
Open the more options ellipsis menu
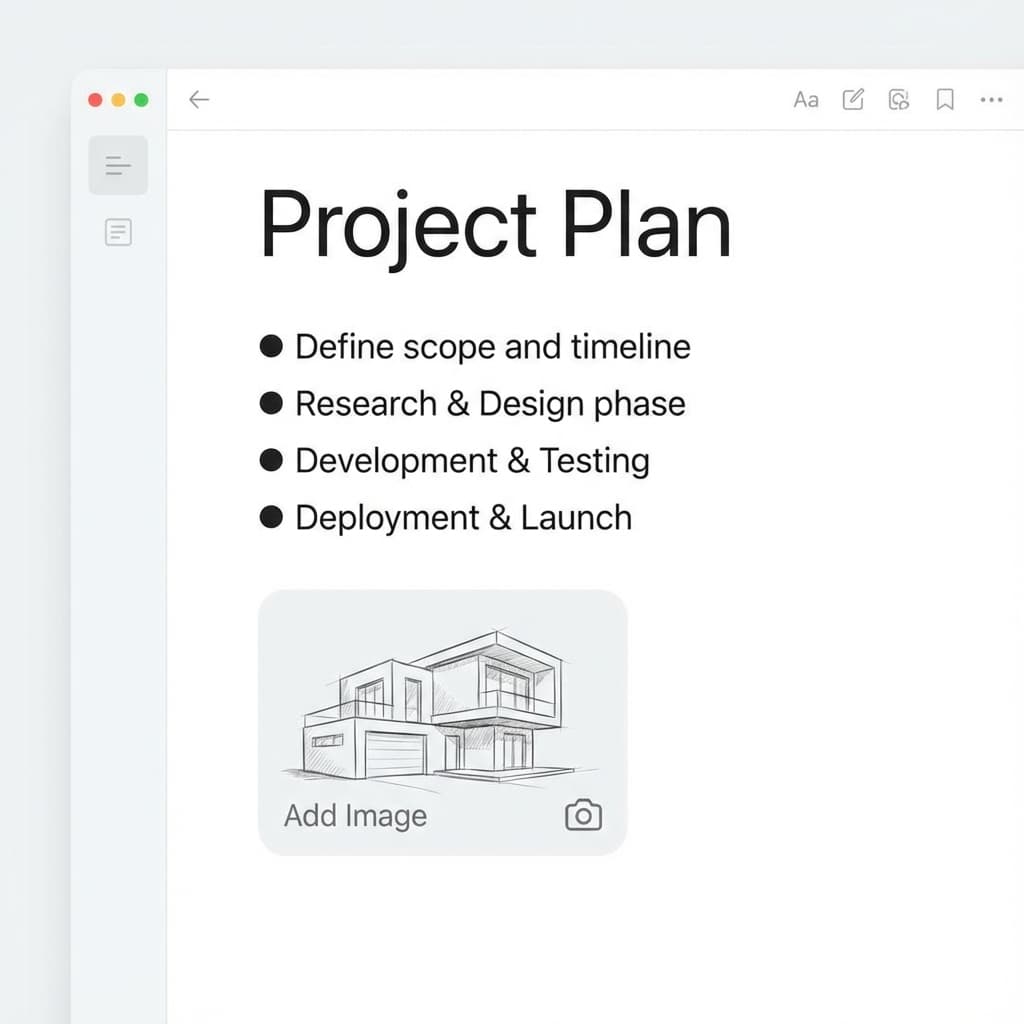(991, 99)
